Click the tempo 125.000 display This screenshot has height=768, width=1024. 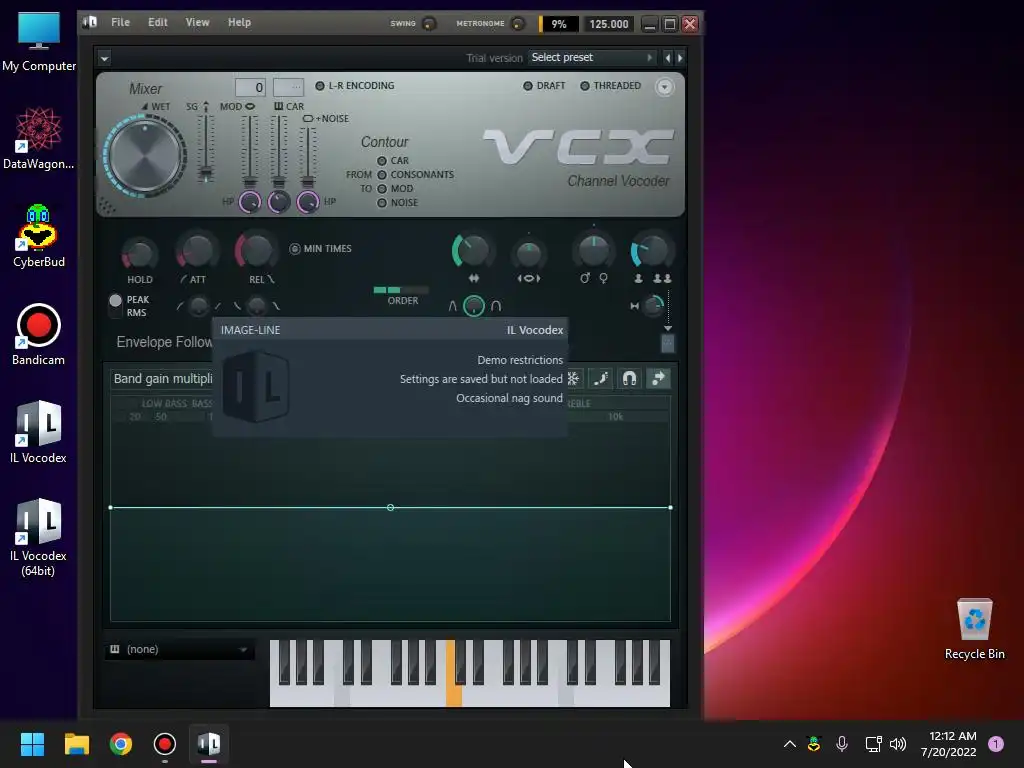pyautogui.click(x=609, y=24)
